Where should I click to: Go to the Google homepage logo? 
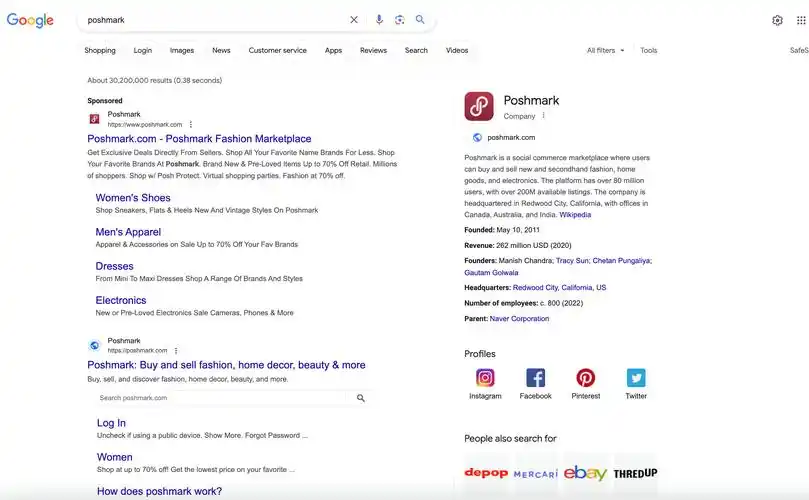pos(30,21)
